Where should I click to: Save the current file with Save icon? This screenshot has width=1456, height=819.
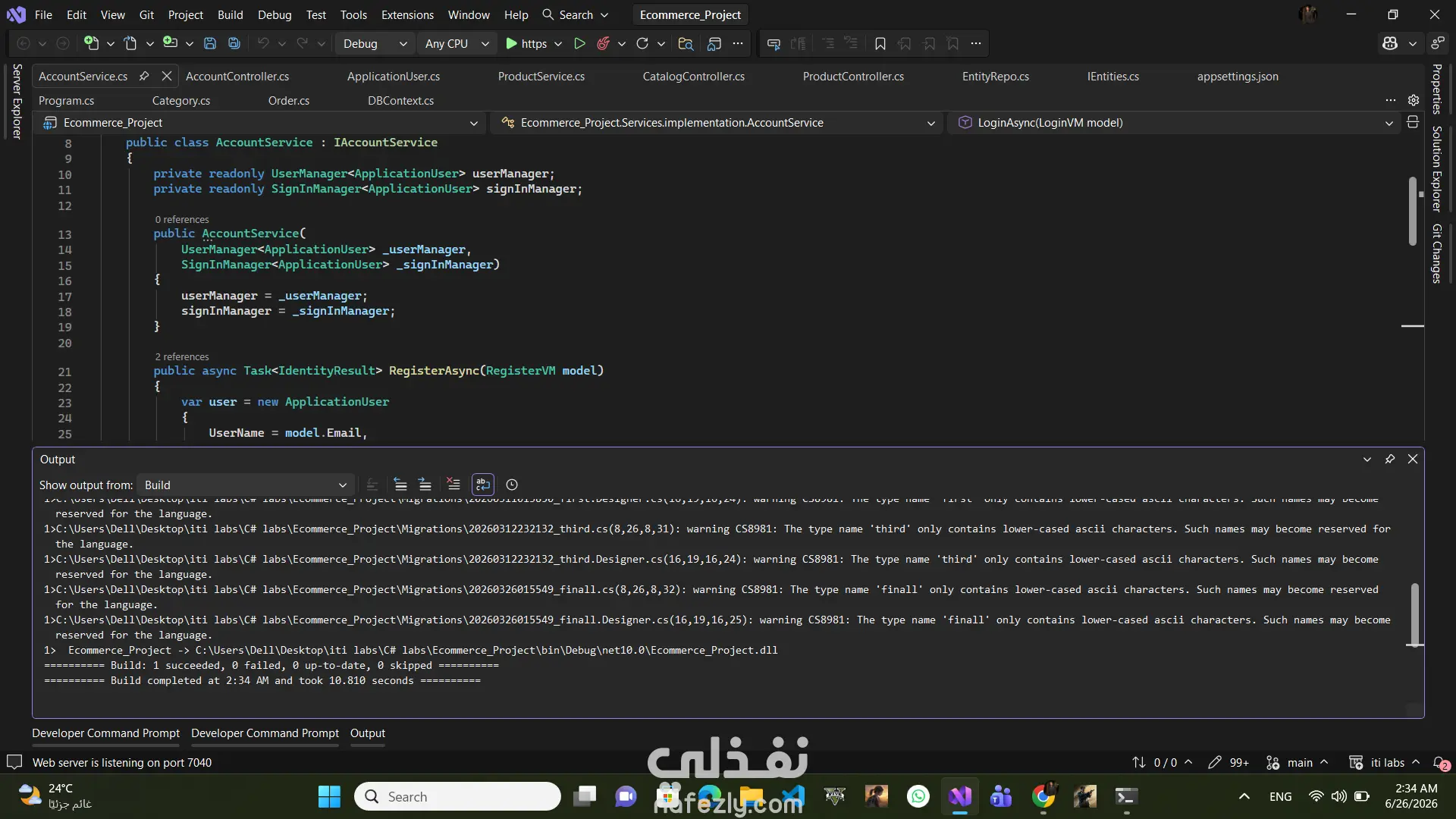(x=210, y=43)
